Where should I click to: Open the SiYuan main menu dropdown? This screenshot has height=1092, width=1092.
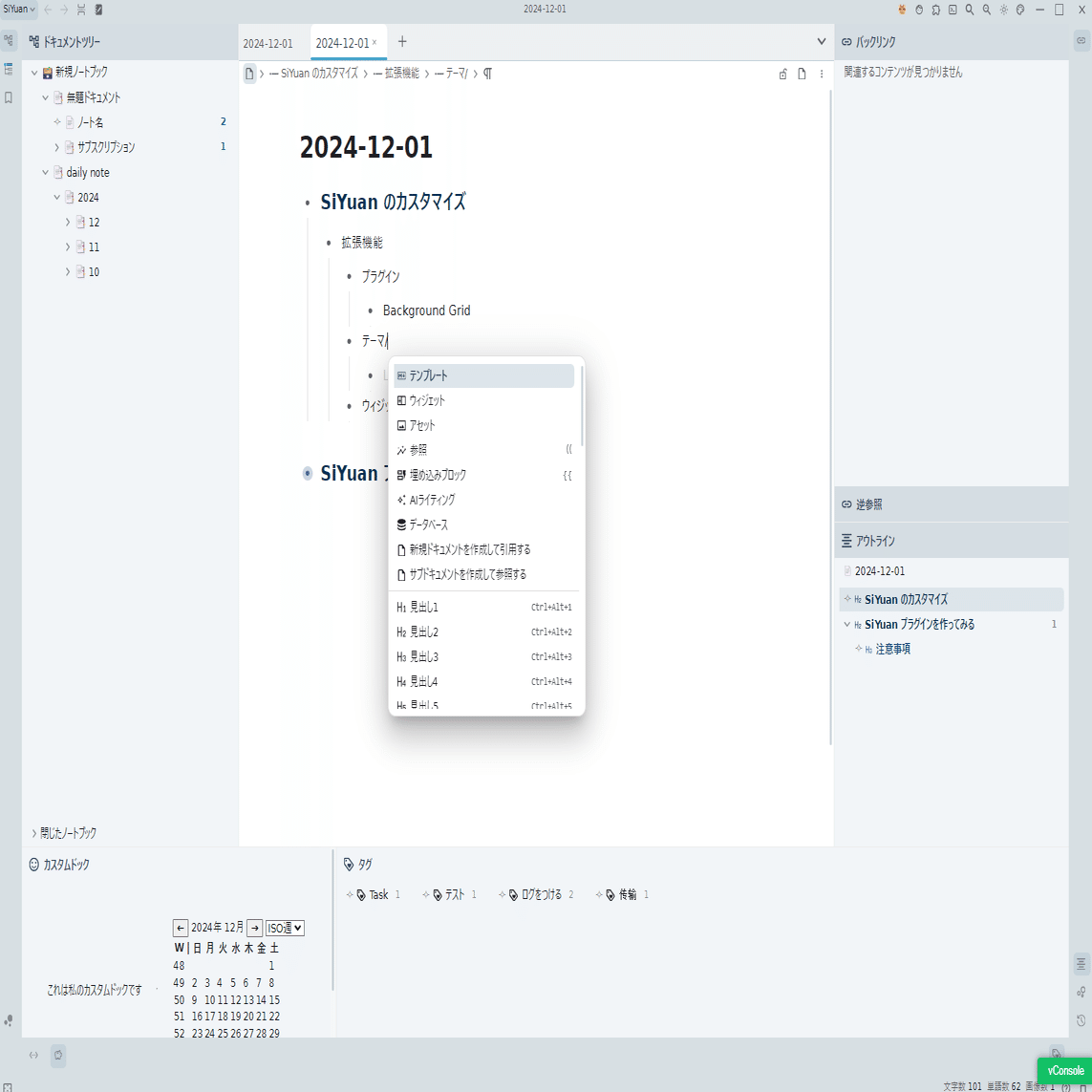coord(19,10)
